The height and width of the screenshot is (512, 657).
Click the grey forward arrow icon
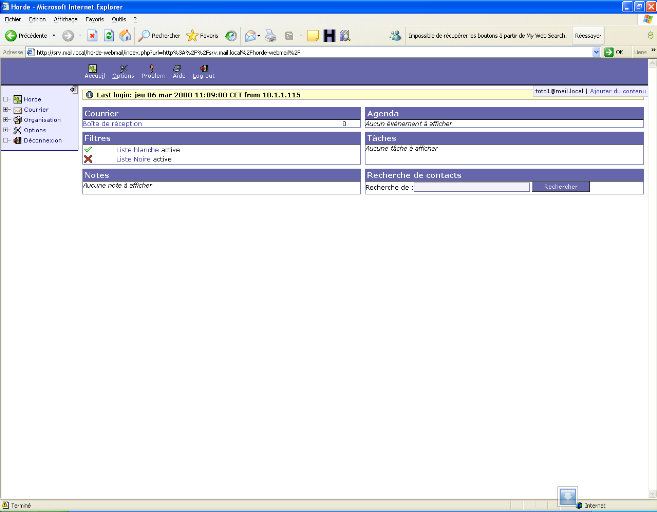point(68,36)
